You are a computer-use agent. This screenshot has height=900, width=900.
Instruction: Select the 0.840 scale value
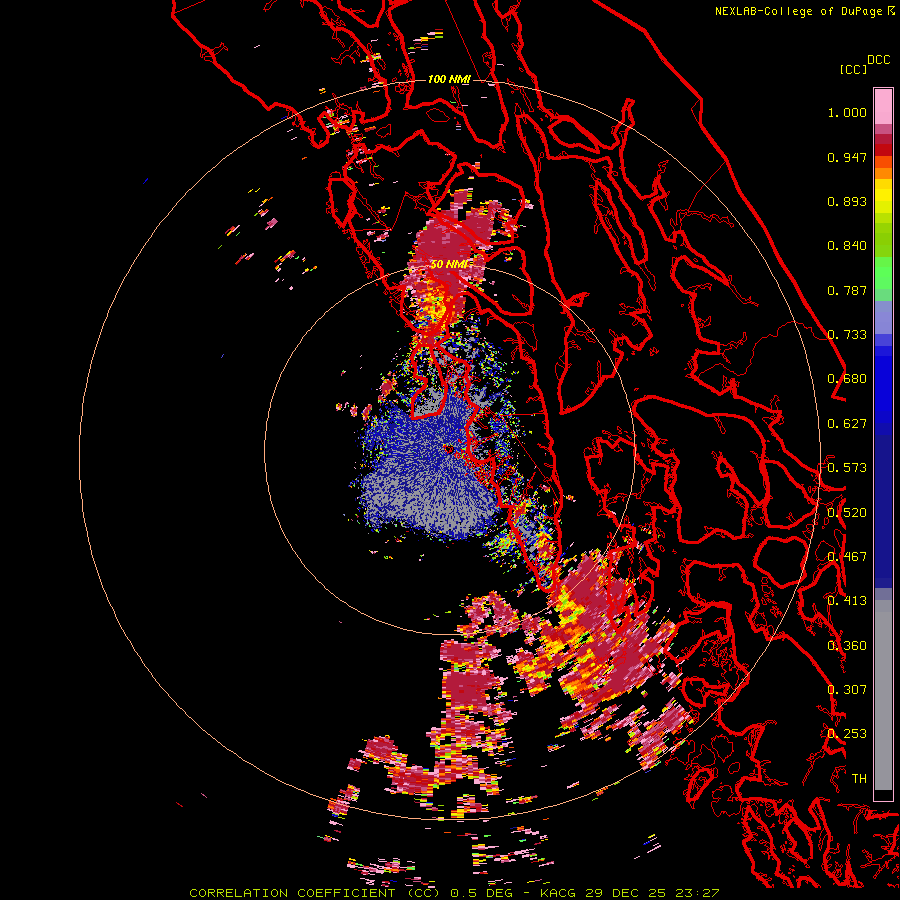click(x=847, y=246)
